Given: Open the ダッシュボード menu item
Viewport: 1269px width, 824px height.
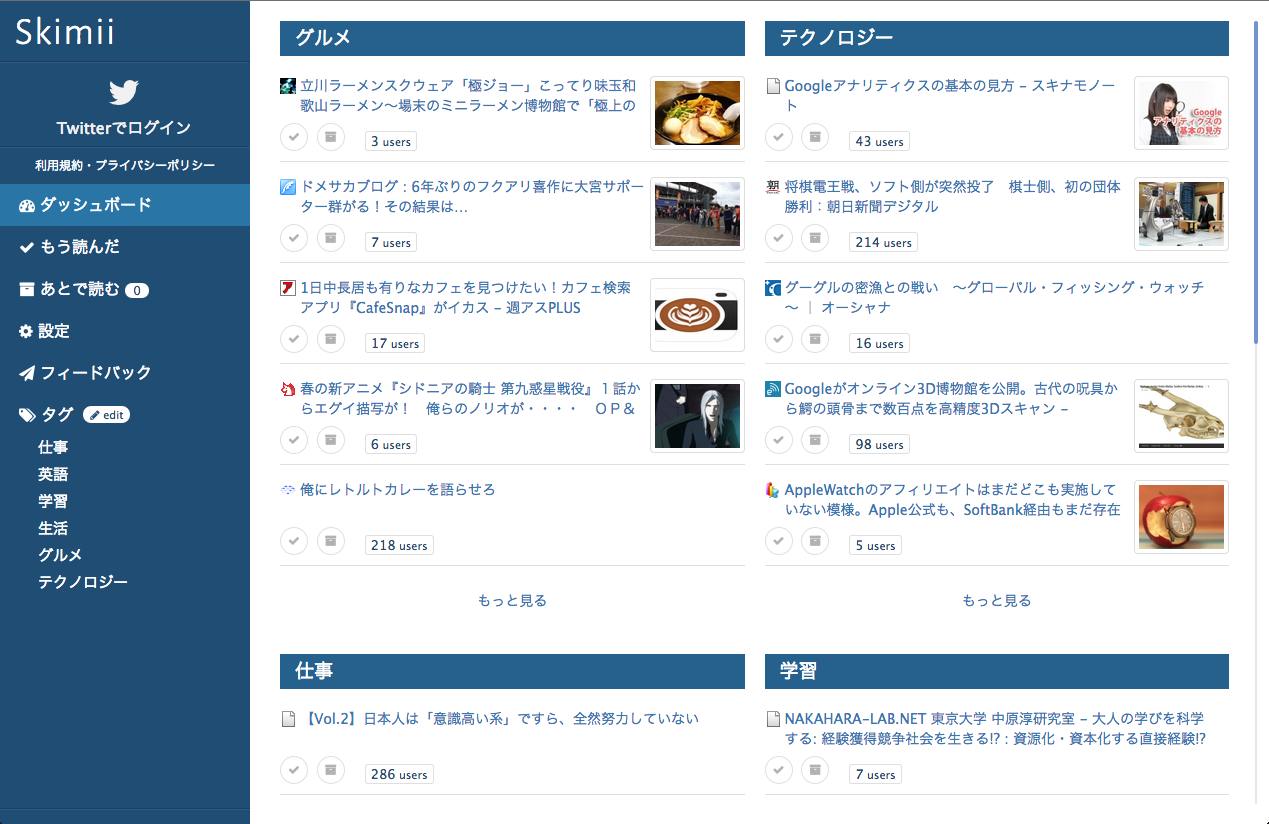Looking at the screenshot, I should tap(95, 205).
